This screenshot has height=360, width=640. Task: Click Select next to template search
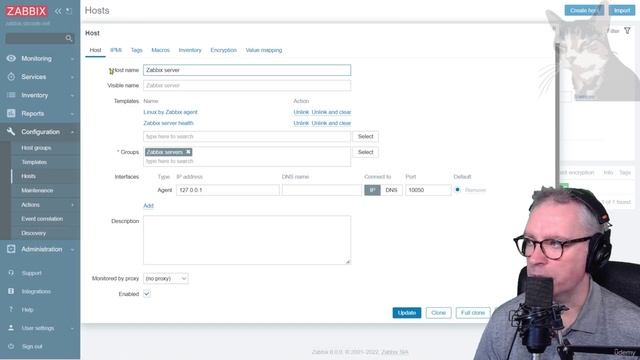(x=365, y=136)
